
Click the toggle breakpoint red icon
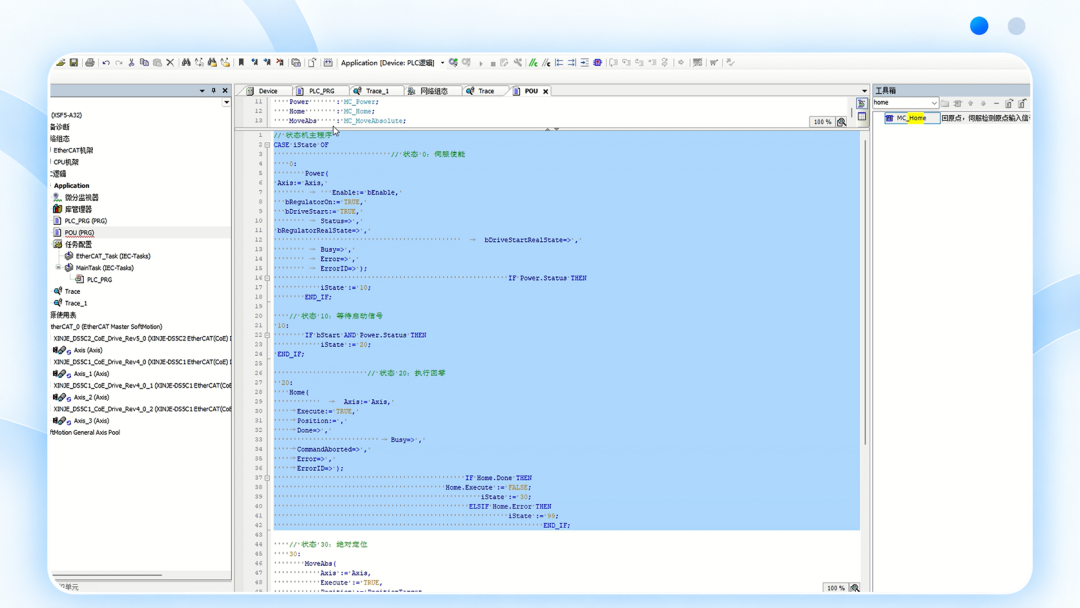coord(597,63)
